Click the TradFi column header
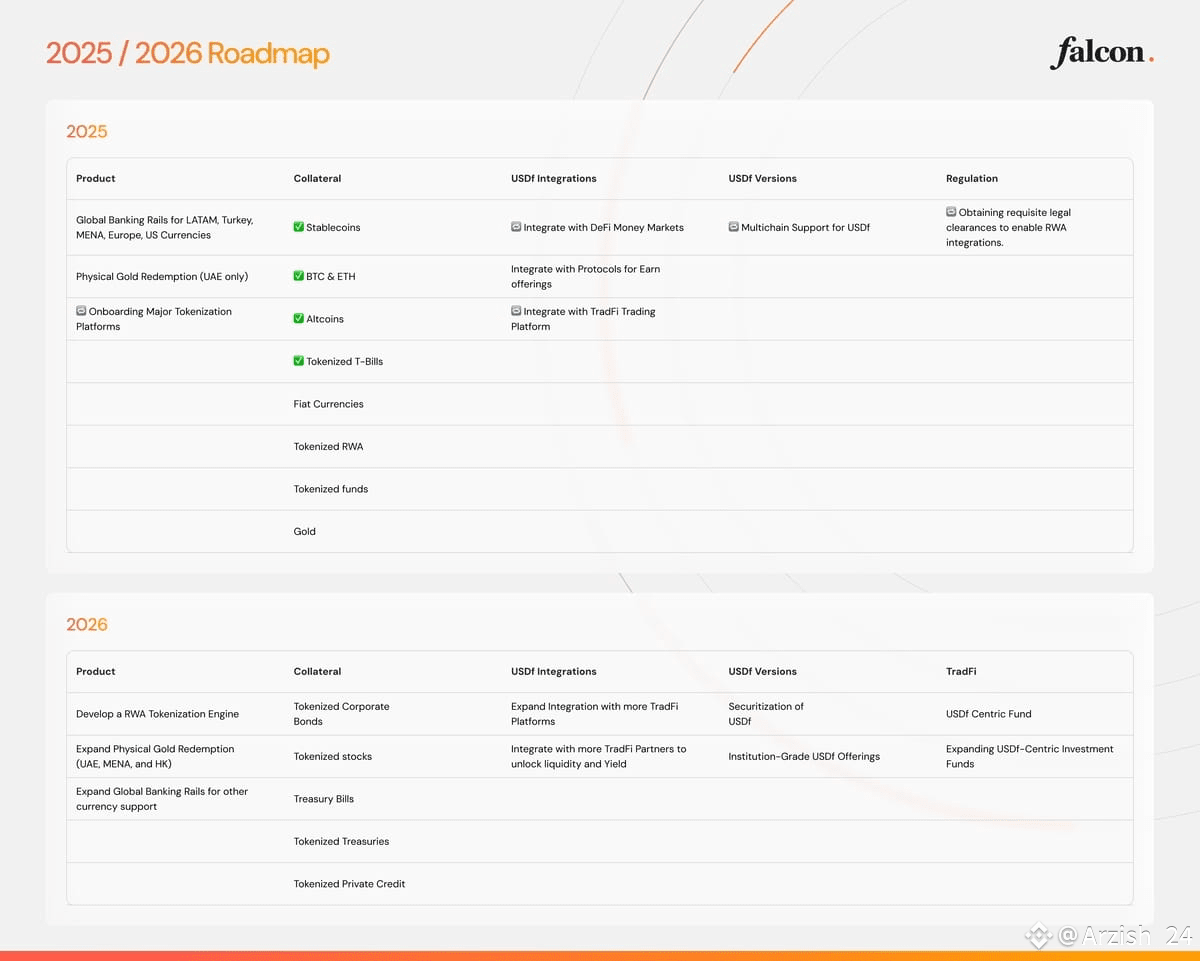 [961, 671]
